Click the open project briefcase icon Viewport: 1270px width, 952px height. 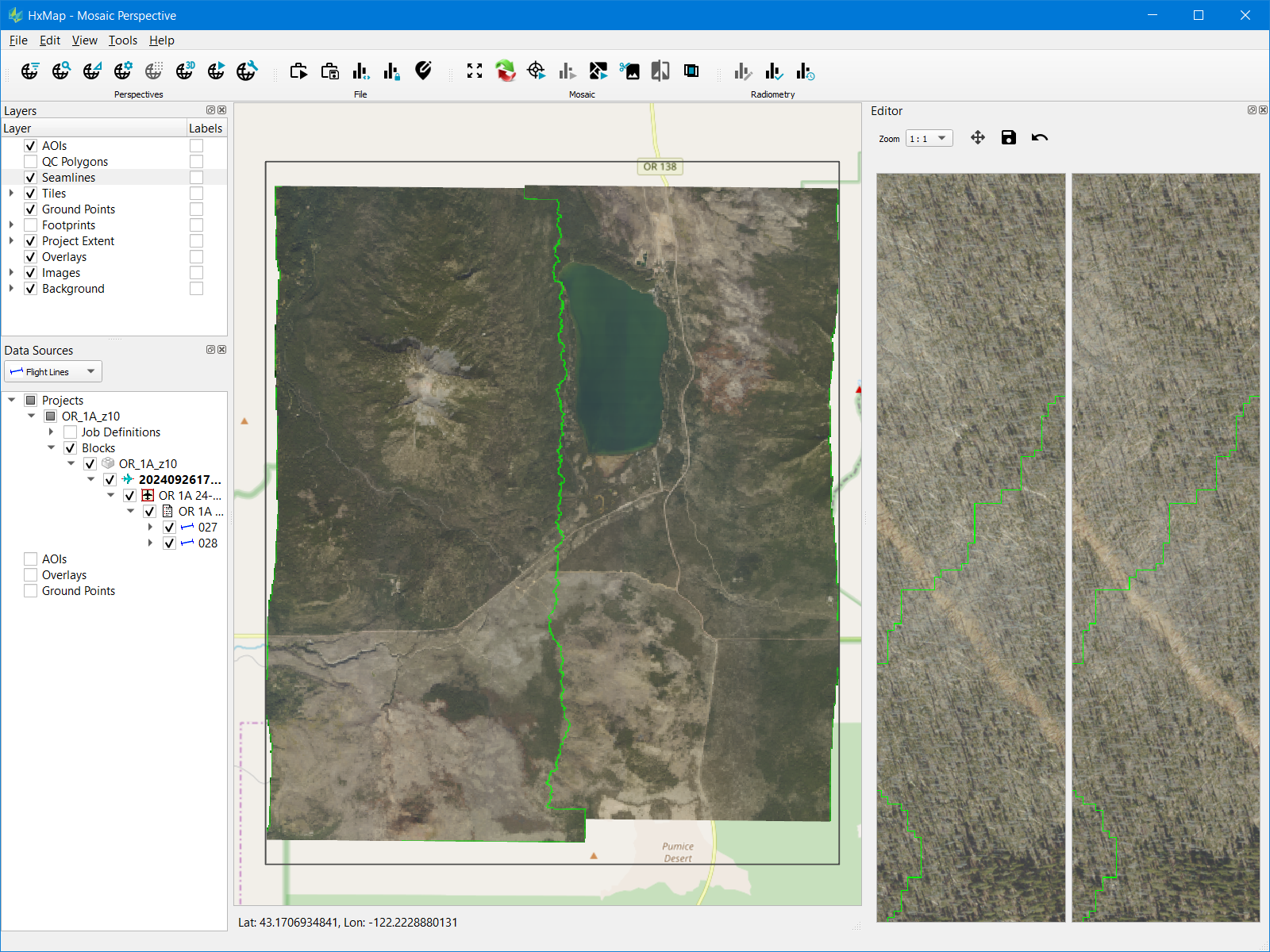pyautogui.click(x=299, y=71)
